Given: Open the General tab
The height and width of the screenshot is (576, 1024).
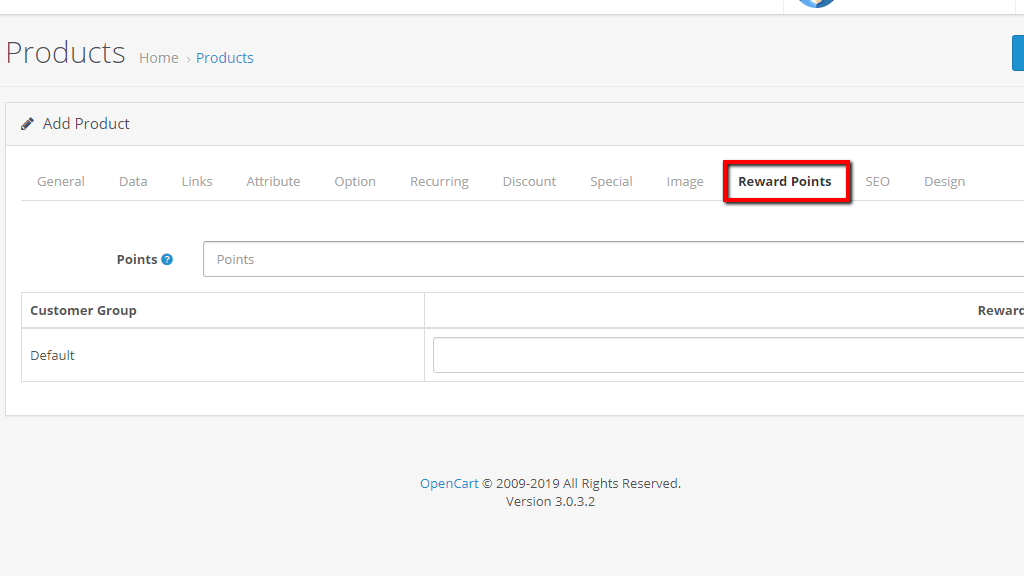Looking at the screenshot, I should tap(61, 182).
